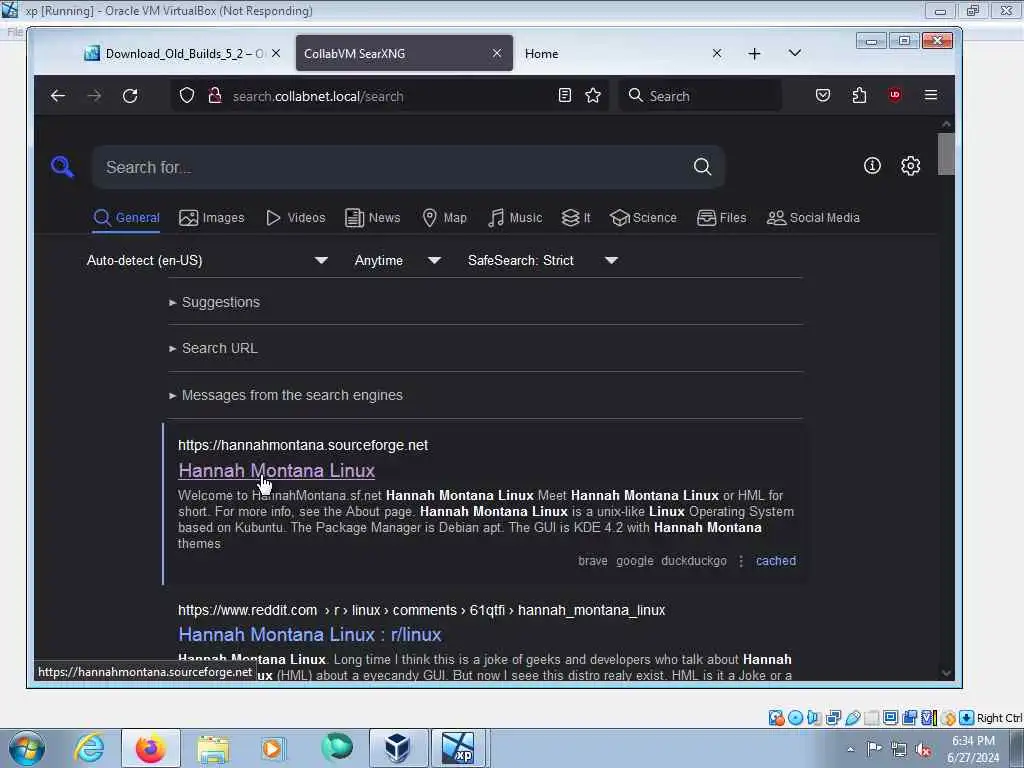Screen dimensions: 1024x768
Task: Switch to Videos search category
Action: point(295,217)
